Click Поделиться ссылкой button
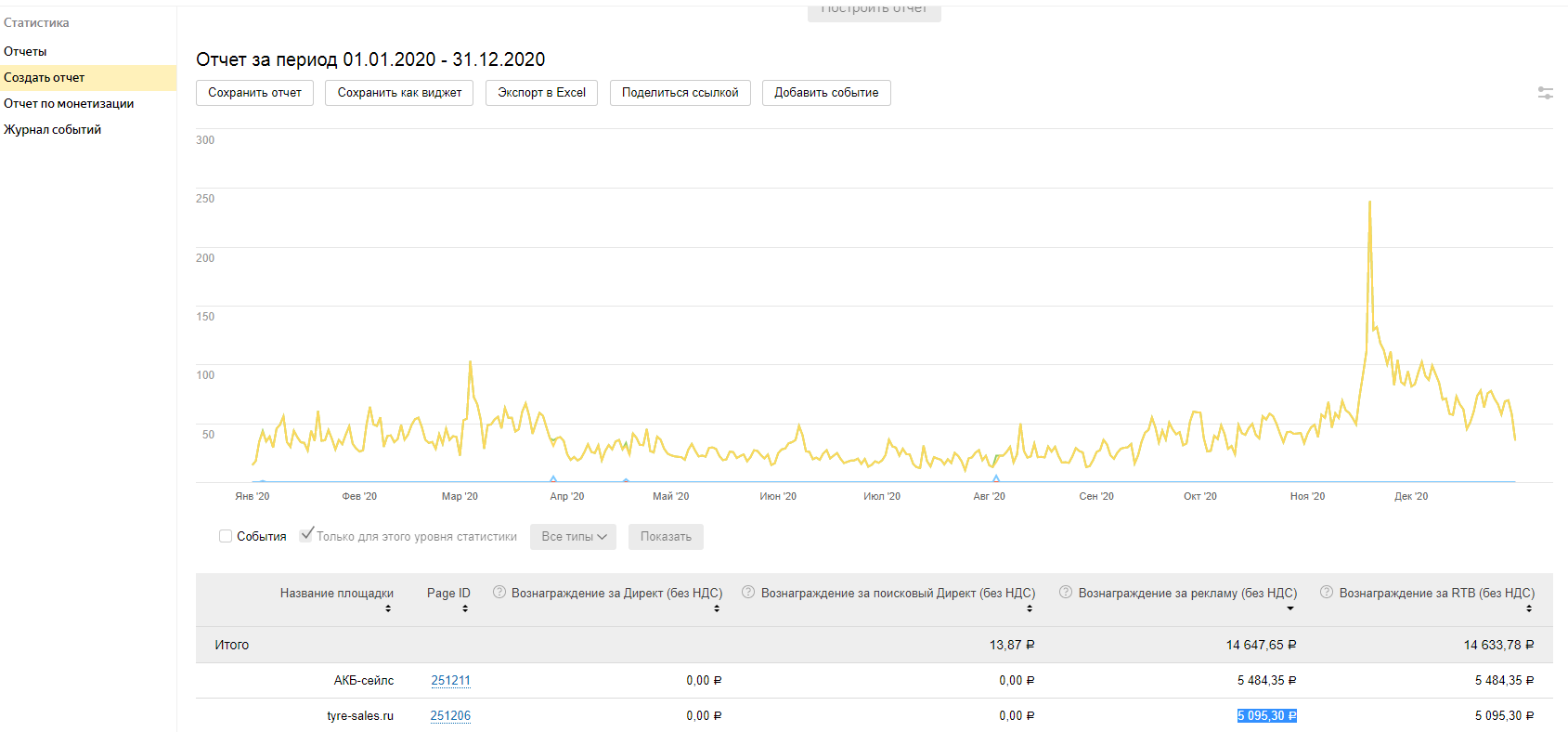 click(x=680, y=93)
